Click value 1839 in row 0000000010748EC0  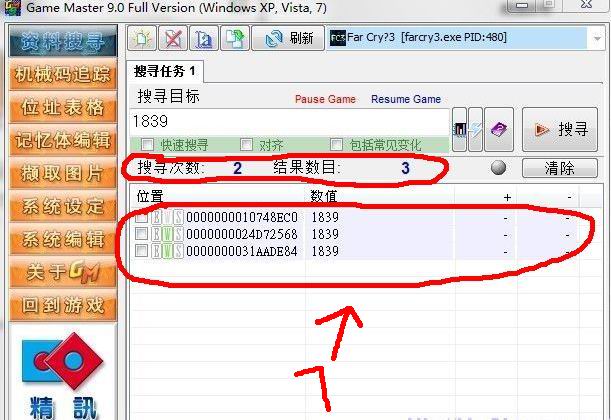(325, 217)
